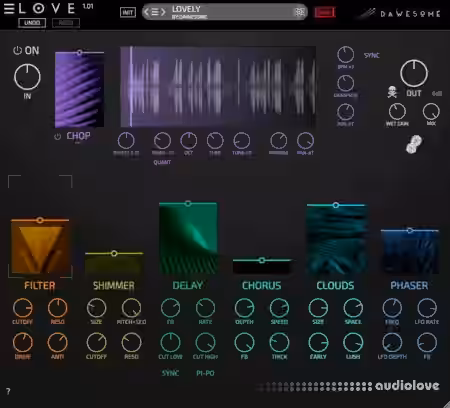Click the SHIMMER section label

point(114,286)
